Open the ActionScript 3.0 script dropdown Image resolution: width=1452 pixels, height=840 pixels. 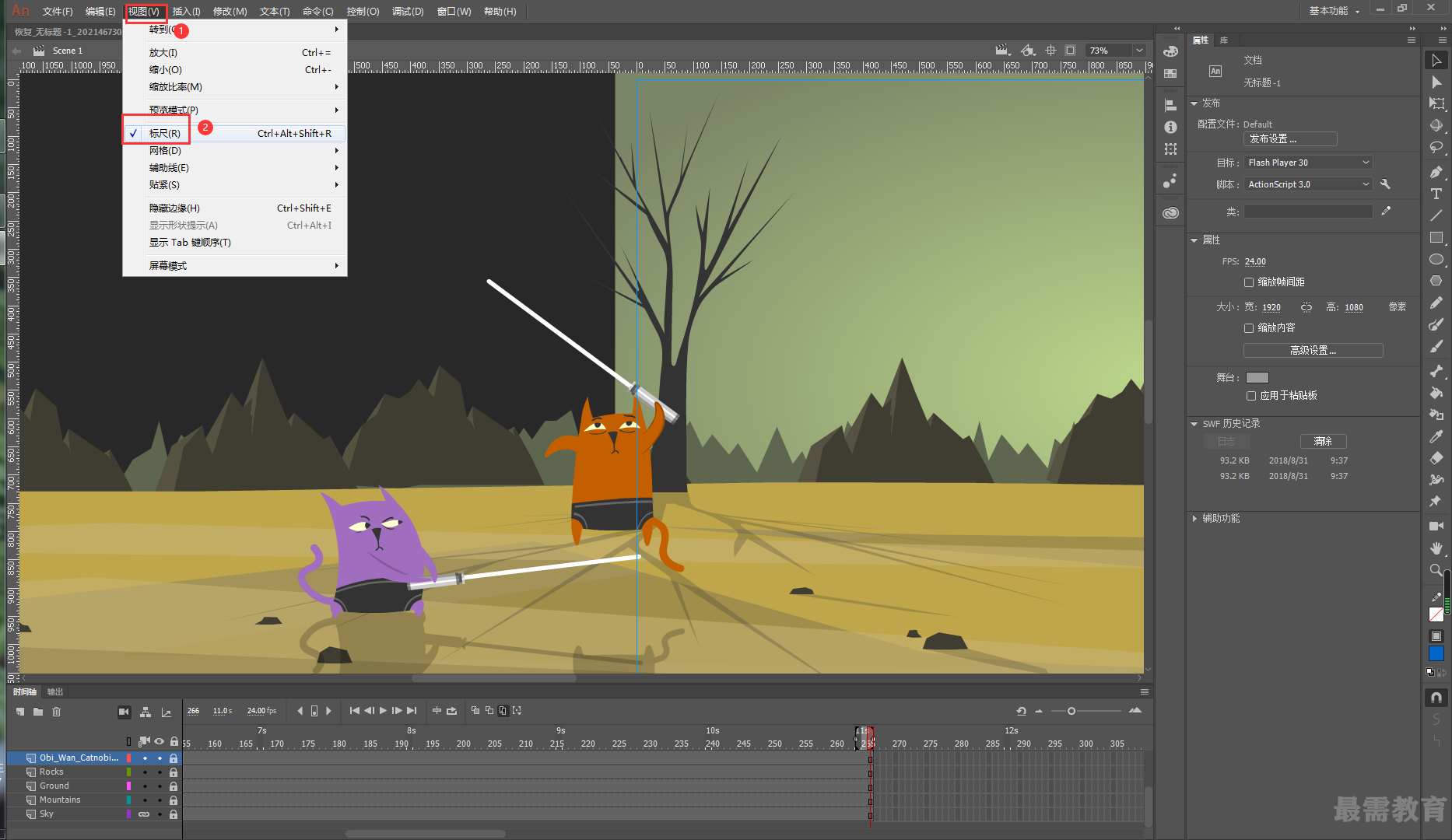[1307, 184]
